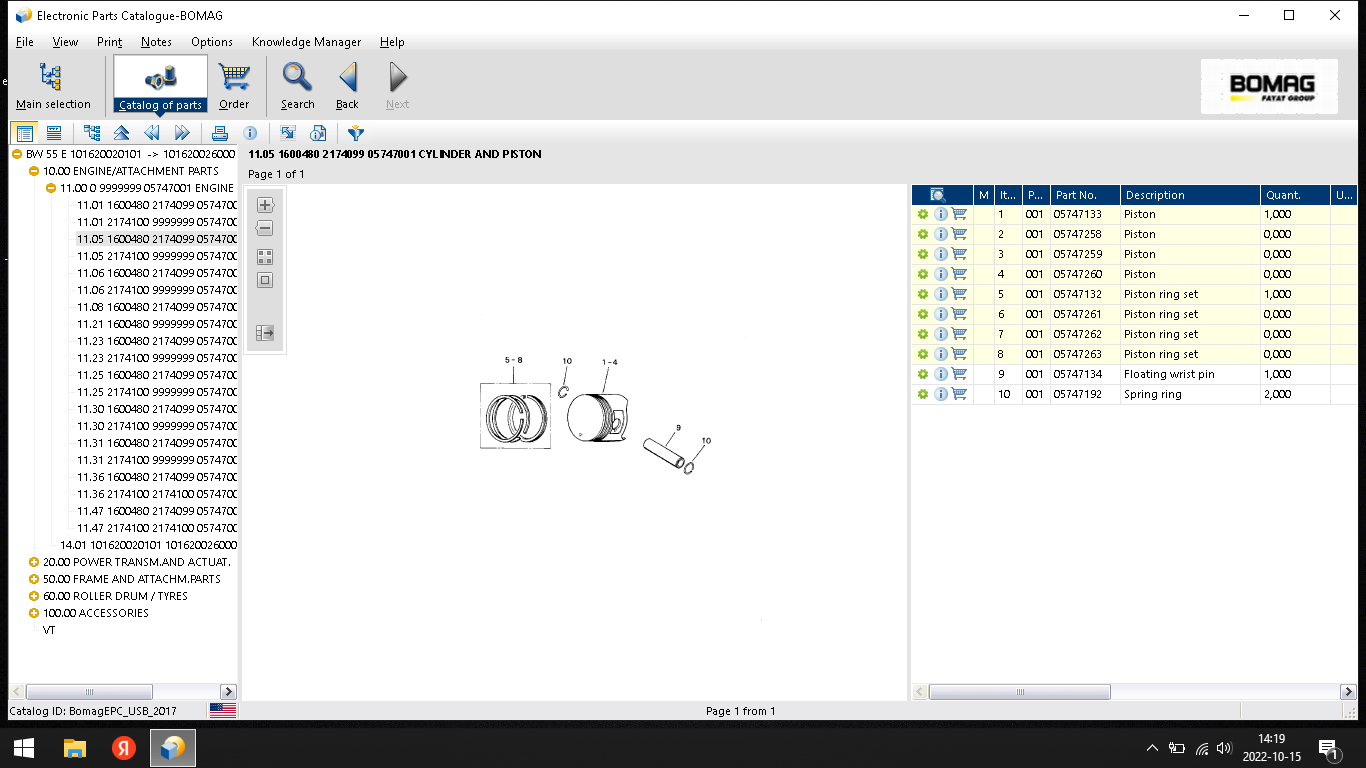Image resolution: width=1366 pixels, height=768 pixels.
Task: Click the double up-arrow toolbar icon
Action: [121, 133]
